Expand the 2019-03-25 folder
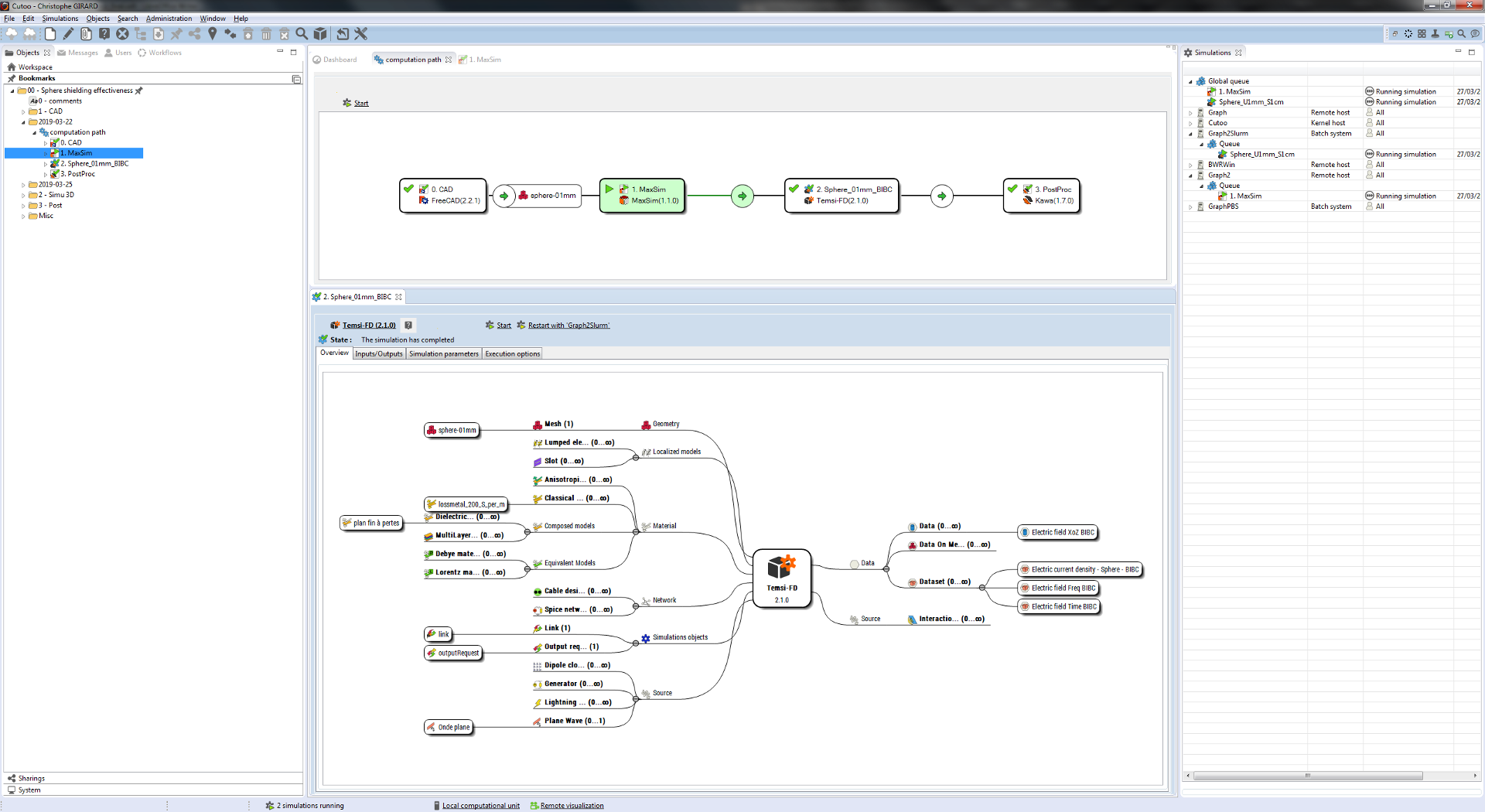Viewport: 1485px width, 812px height. (23, 185)
